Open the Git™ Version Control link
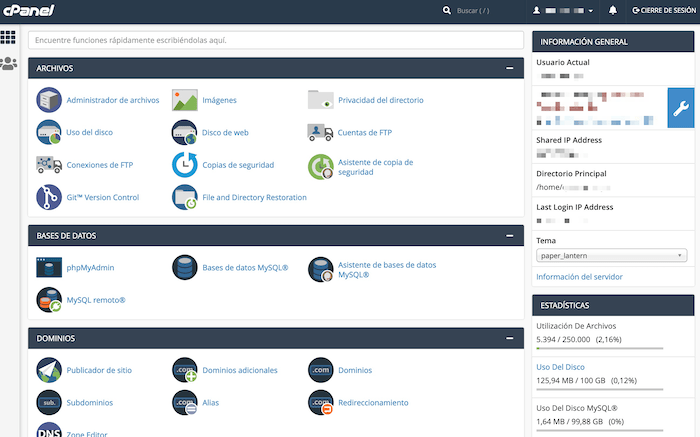Image resolution: width=700 pixels, height=437 pixels. 103,197
